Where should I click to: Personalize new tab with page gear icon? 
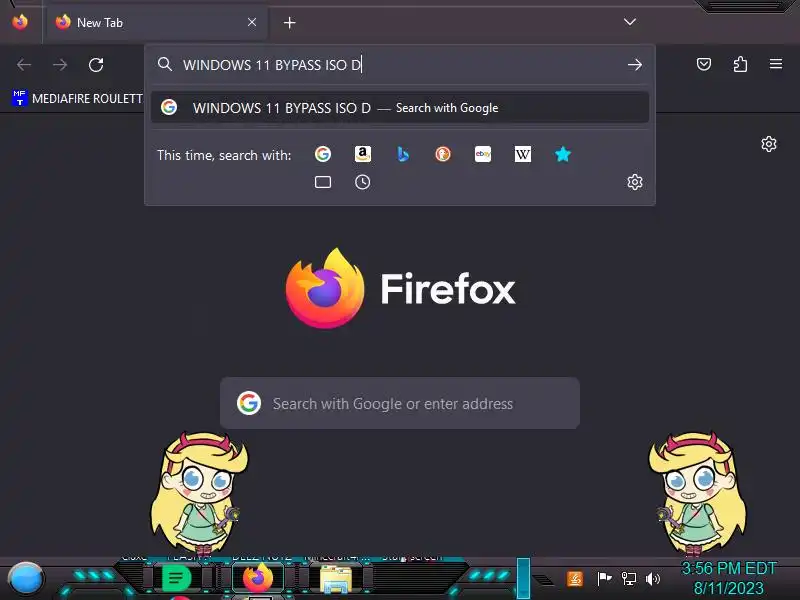coord(769,144)
